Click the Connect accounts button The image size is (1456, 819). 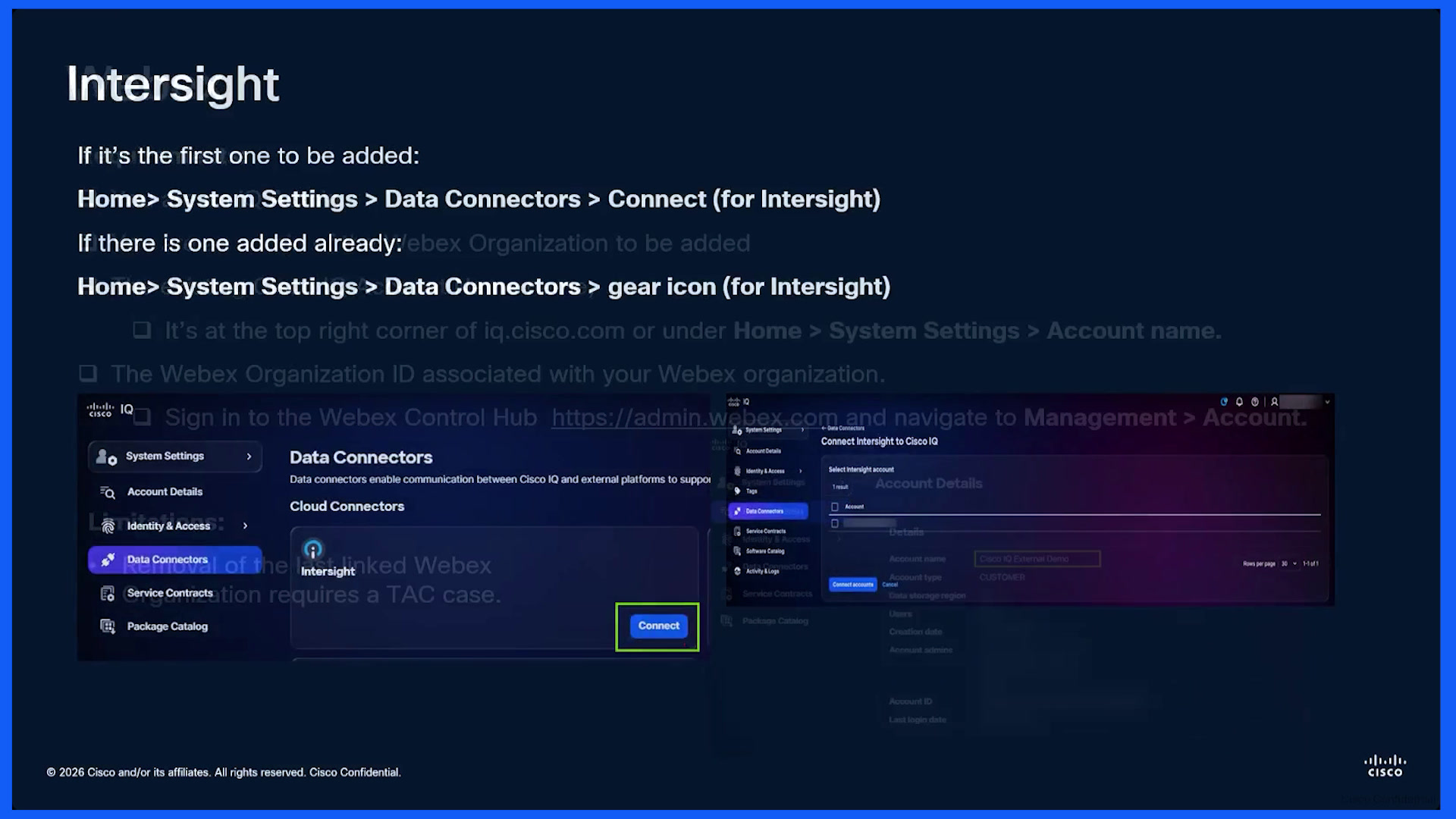pos(852,585)
